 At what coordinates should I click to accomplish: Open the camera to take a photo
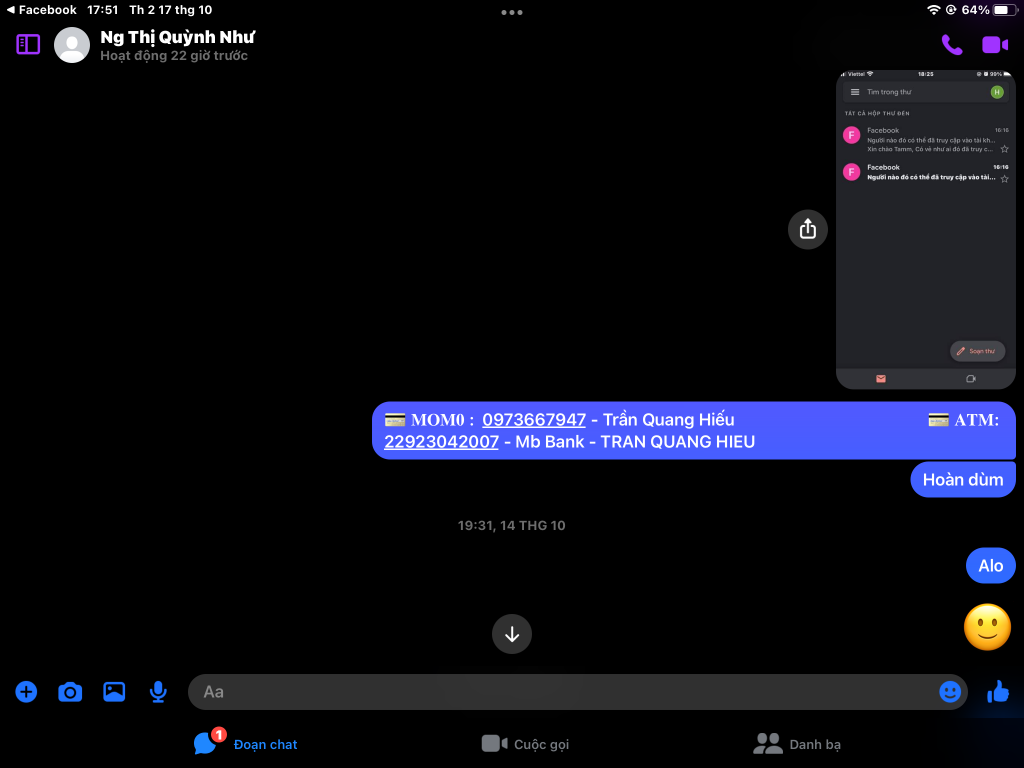point(70,692)
